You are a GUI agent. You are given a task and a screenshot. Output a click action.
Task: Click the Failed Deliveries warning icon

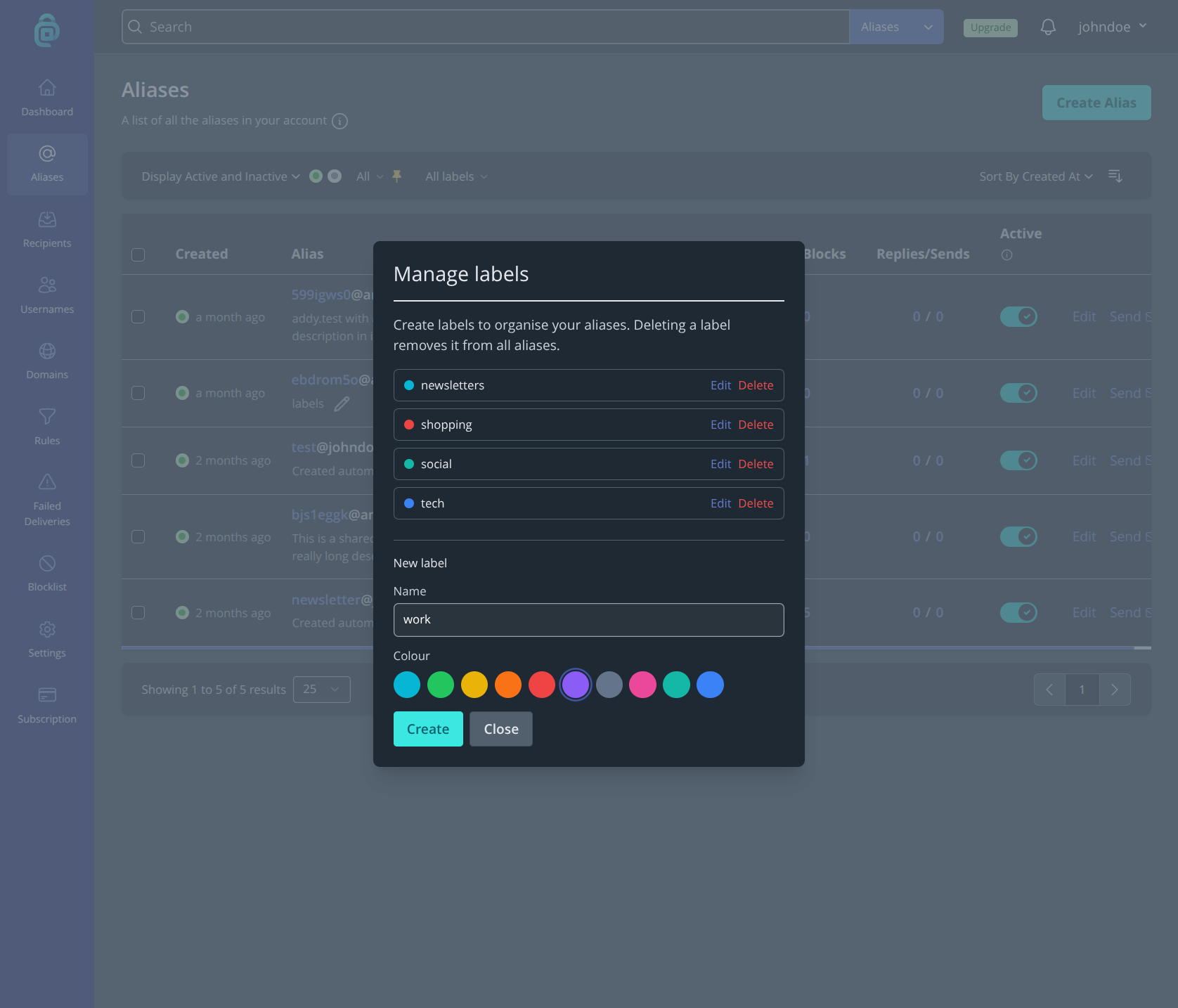47,482
